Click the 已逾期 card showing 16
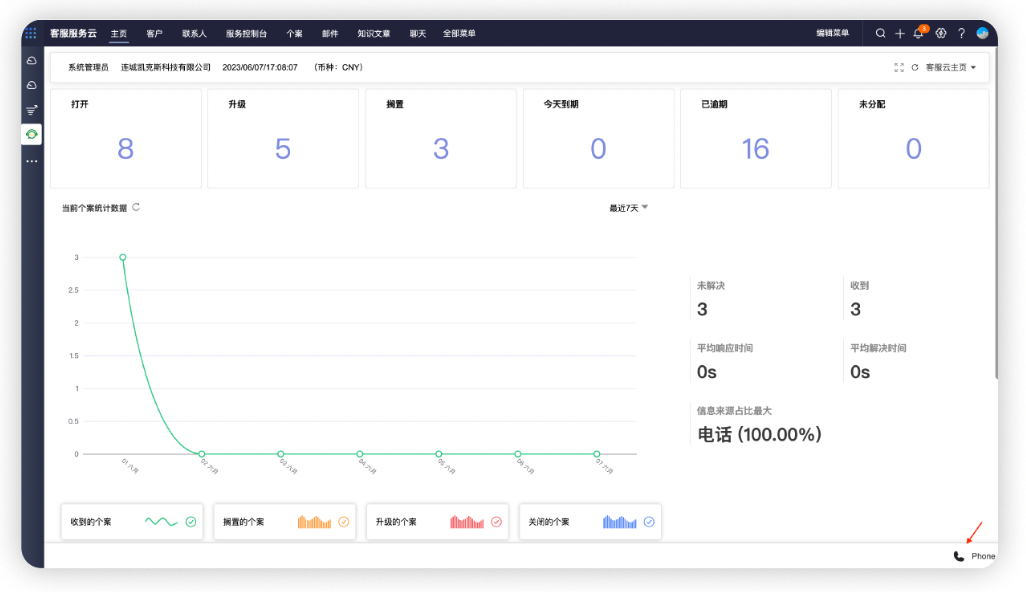 (x=755, y=138)
